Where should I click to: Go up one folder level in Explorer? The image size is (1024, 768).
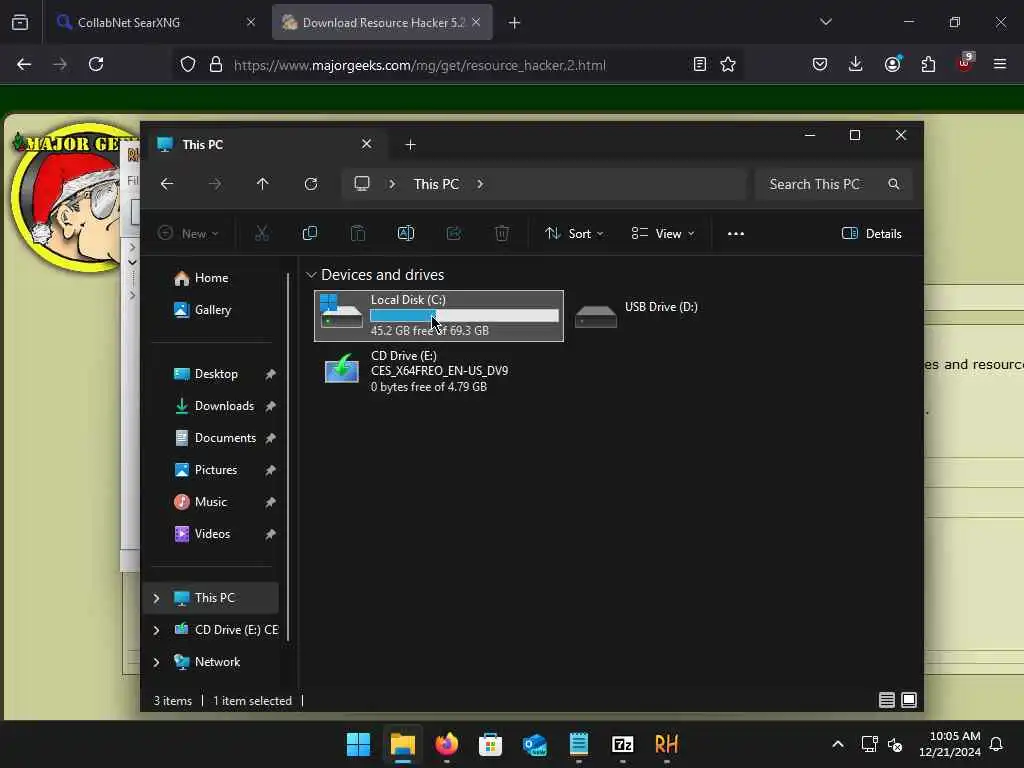click(x=263, y=184)
